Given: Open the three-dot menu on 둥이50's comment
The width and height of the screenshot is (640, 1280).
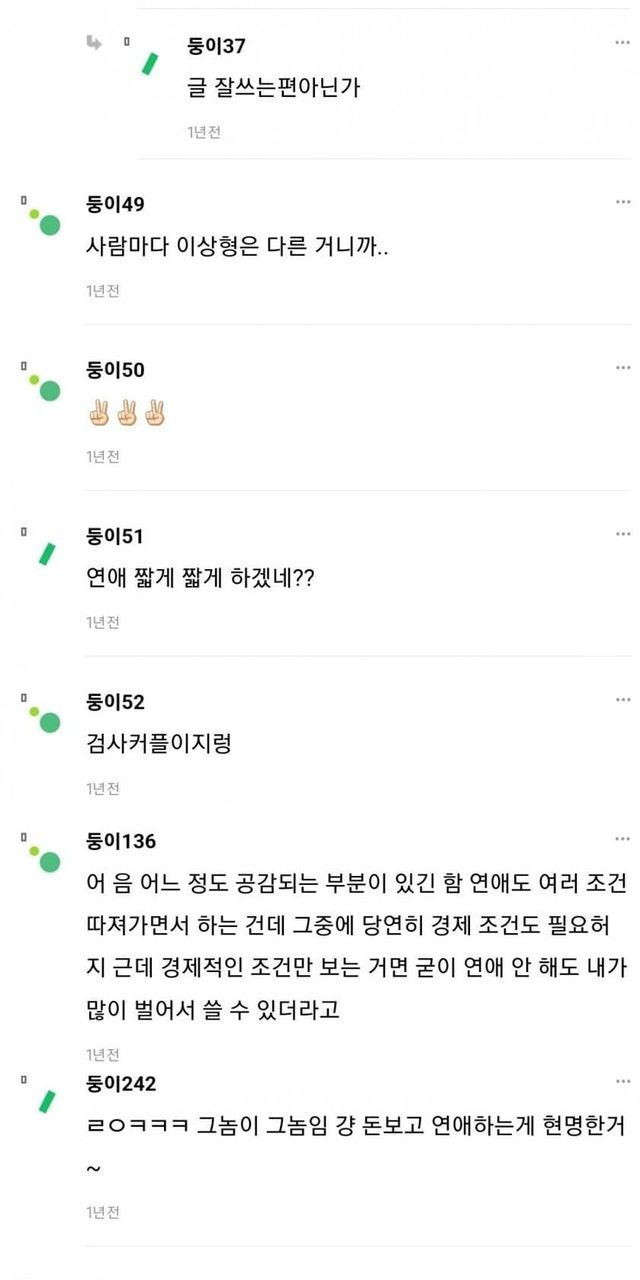Looking at the screenshot, I should [622, 369].
